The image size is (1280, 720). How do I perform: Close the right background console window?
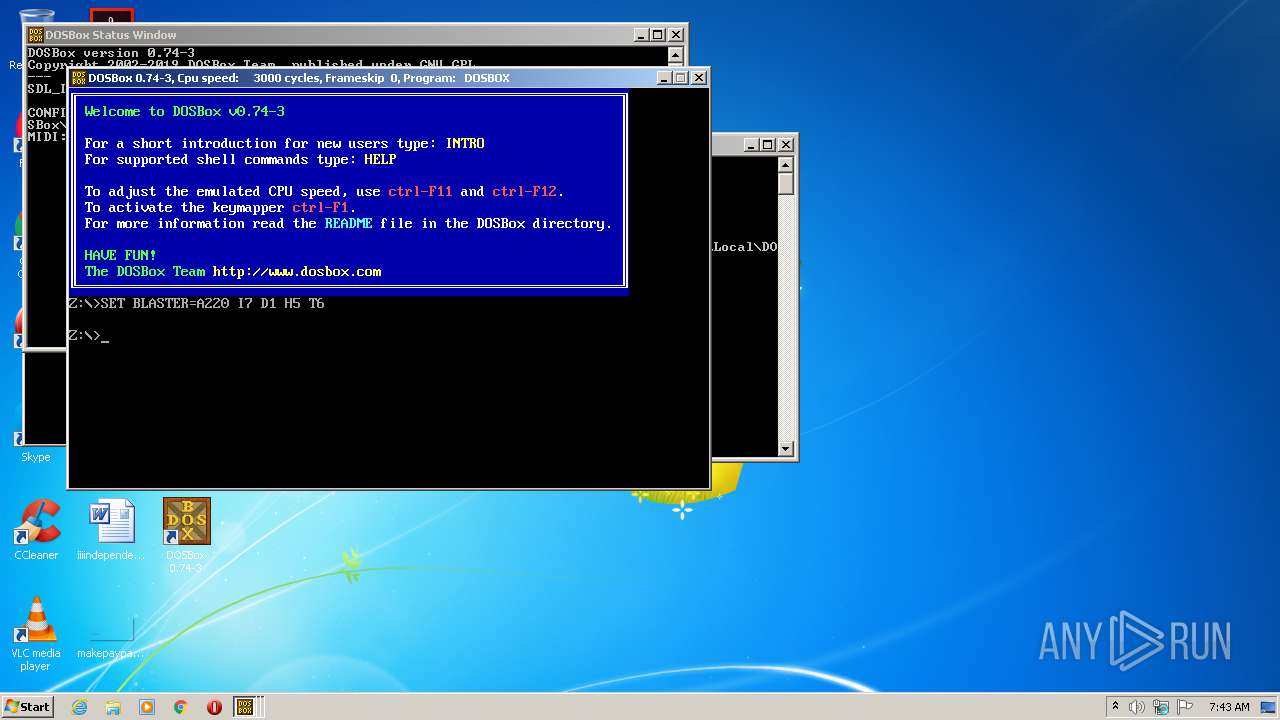pos(786,145)
